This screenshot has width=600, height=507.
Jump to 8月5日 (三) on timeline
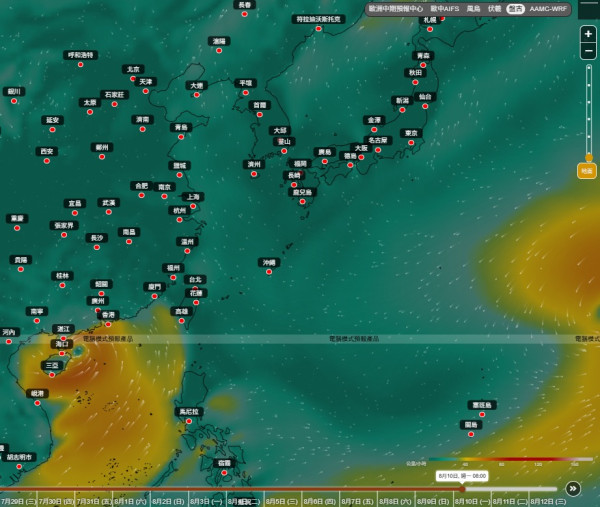tap(282, 501)
